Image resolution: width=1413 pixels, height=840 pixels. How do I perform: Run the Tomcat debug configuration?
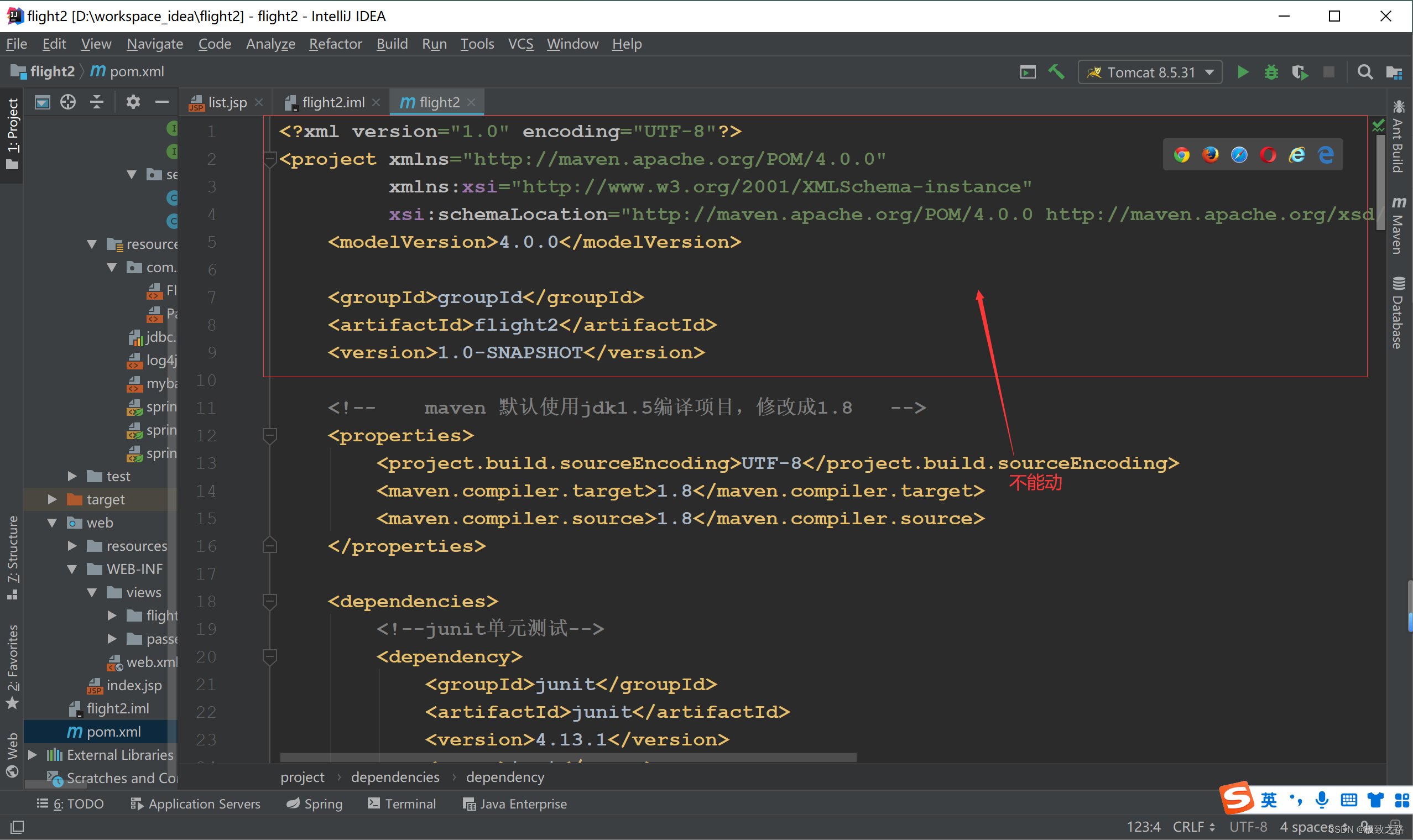click(x=1271, y=72)
